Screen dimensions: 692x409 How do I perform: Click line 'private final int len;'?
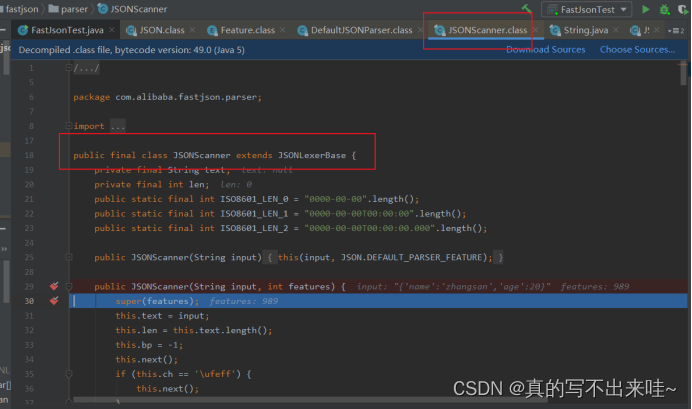point(151,184)
